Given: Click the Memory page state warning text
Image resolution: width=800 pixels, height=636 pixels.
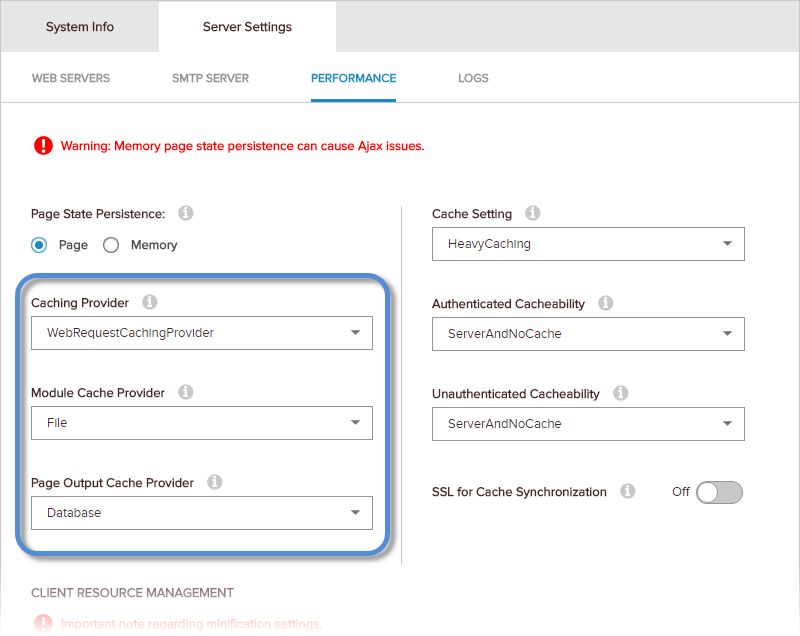Looking at the screenshot, I should point(242,146).
